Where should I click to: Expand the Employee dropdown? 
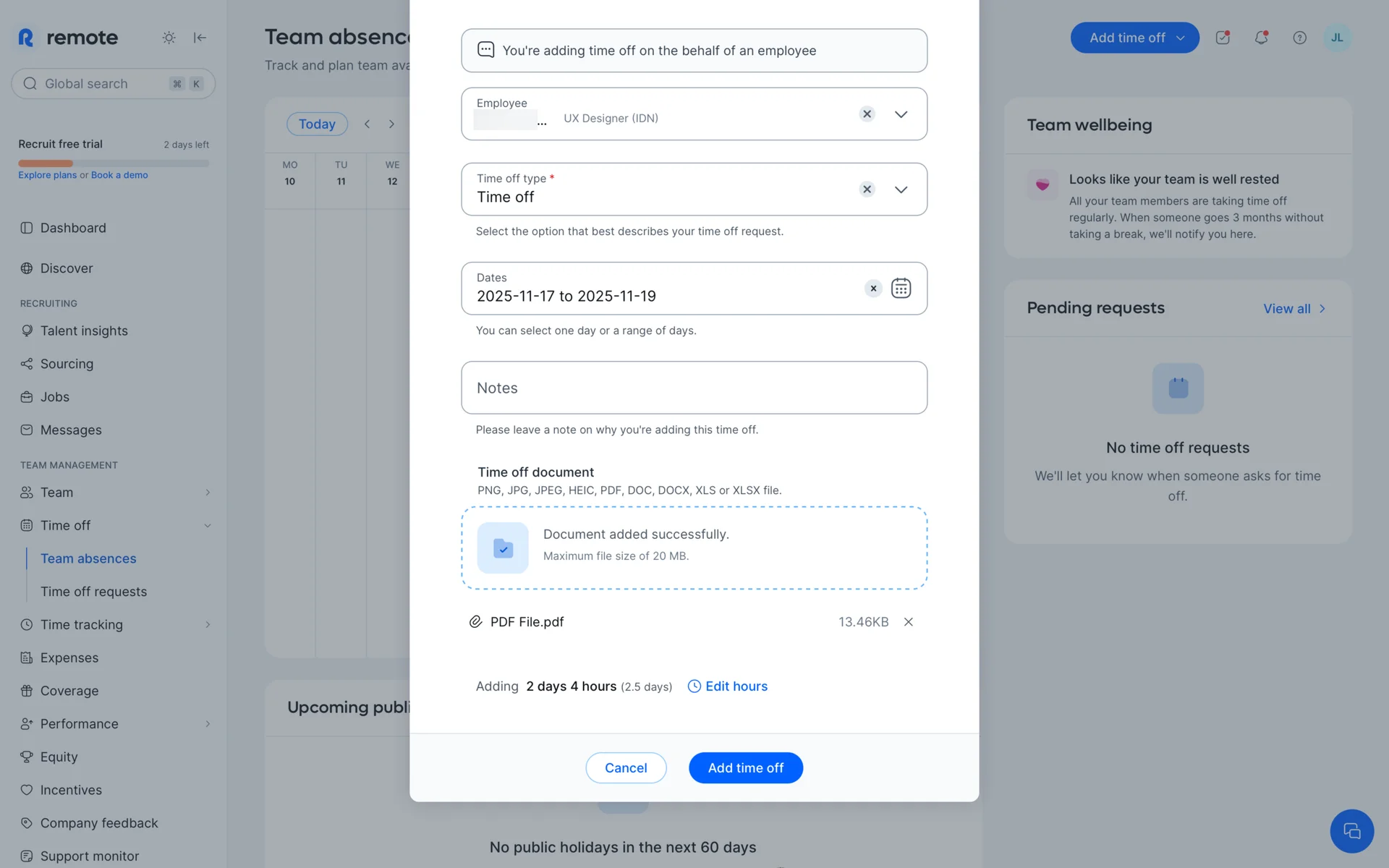[901, 114]
